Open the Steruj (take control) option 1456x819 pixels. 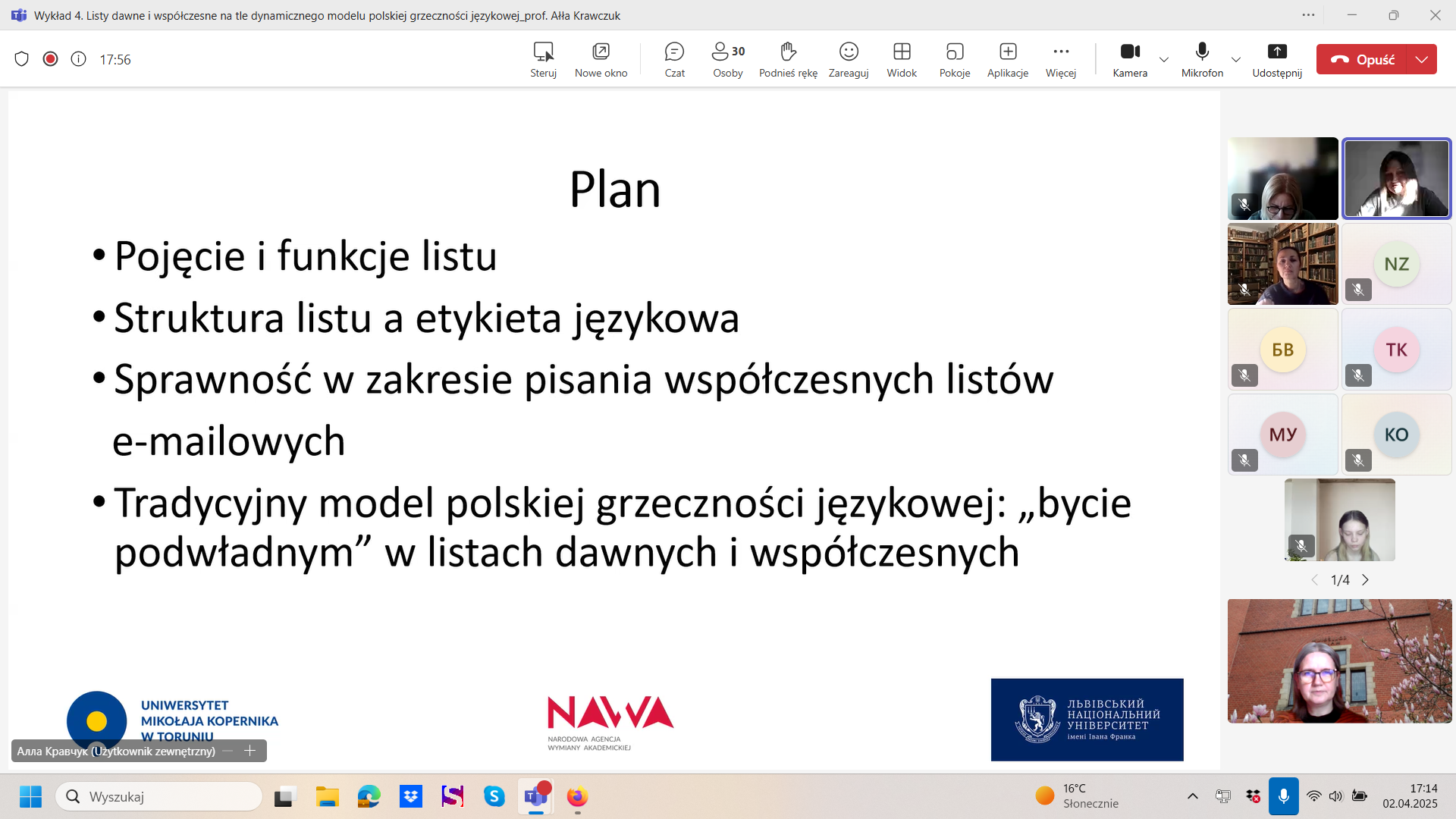tap(543, 59)
